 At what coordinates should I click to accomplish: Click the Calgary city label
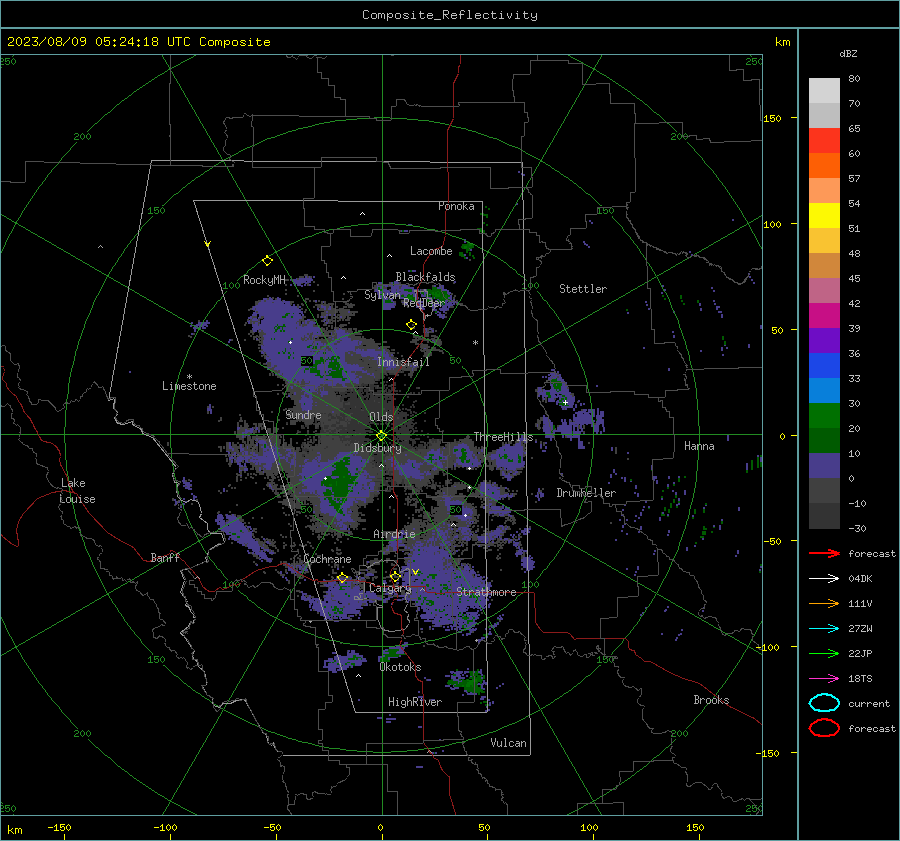pyautogui.click(x=390, y=588)
